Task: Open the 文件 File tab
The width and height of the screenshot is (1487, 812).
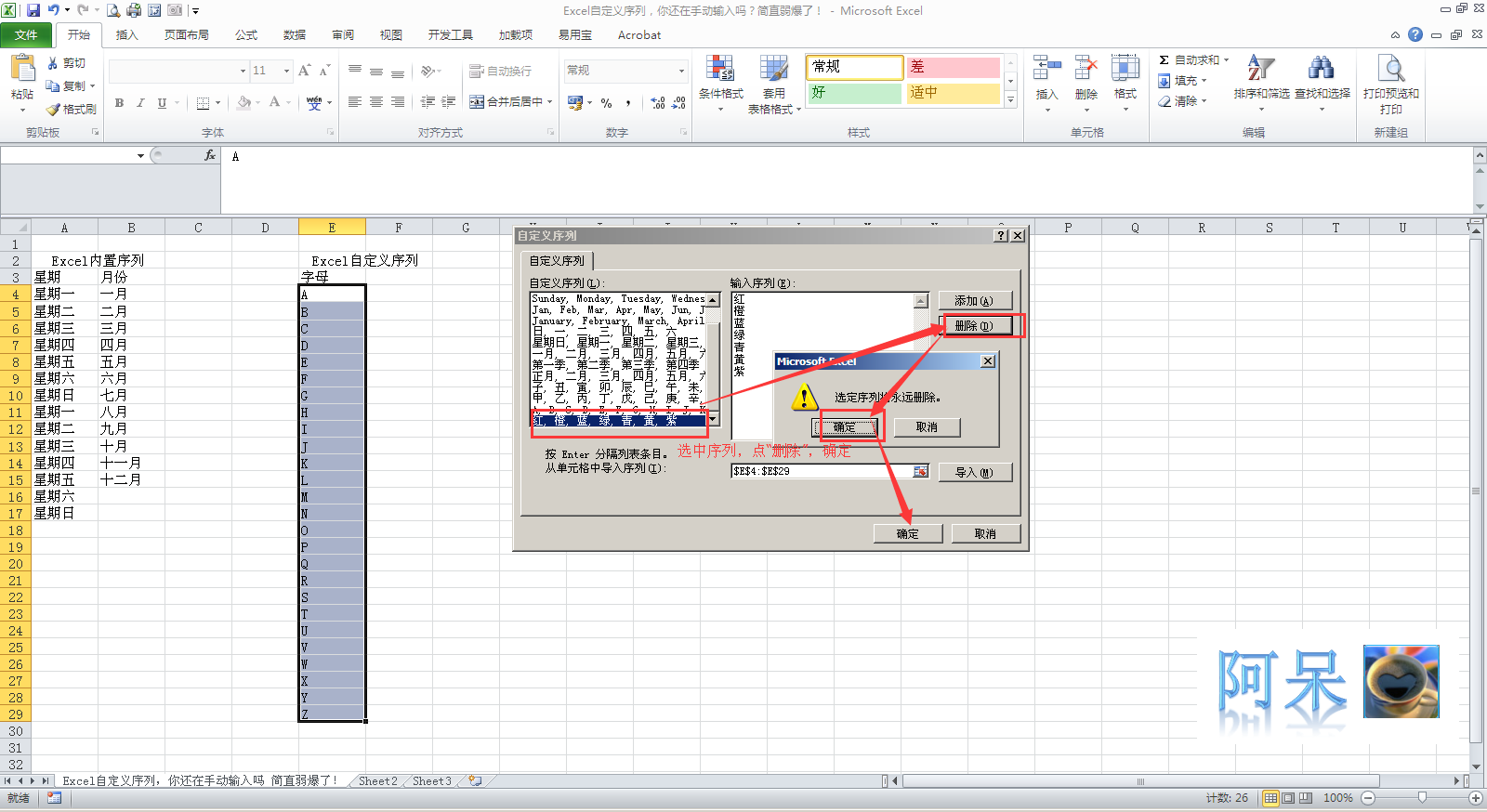Action: pyautogui.click(x=27, y=34)
